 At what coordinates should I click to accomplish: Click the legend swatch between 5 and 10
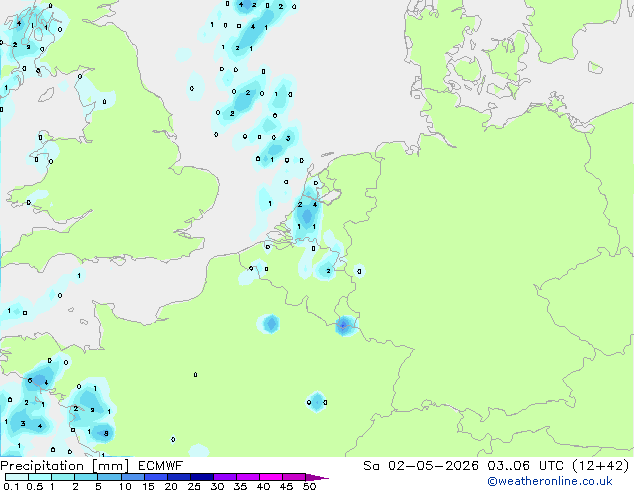coord(109,477)
